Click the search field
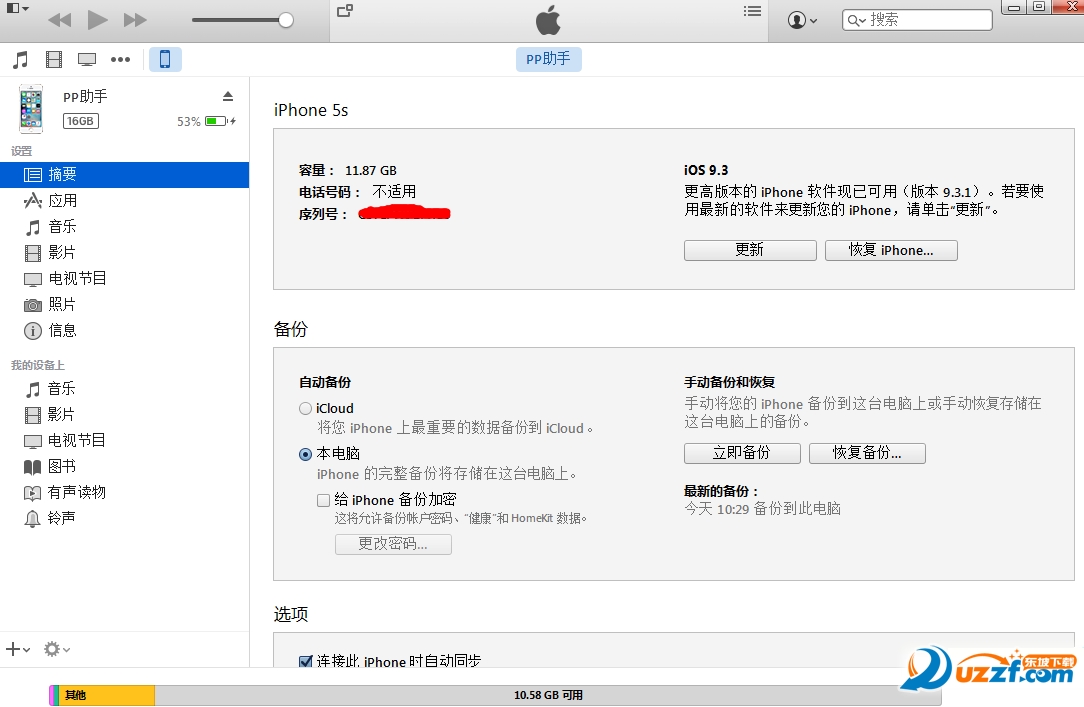This screenshot has height=707, width=1084. pos(917,20)
